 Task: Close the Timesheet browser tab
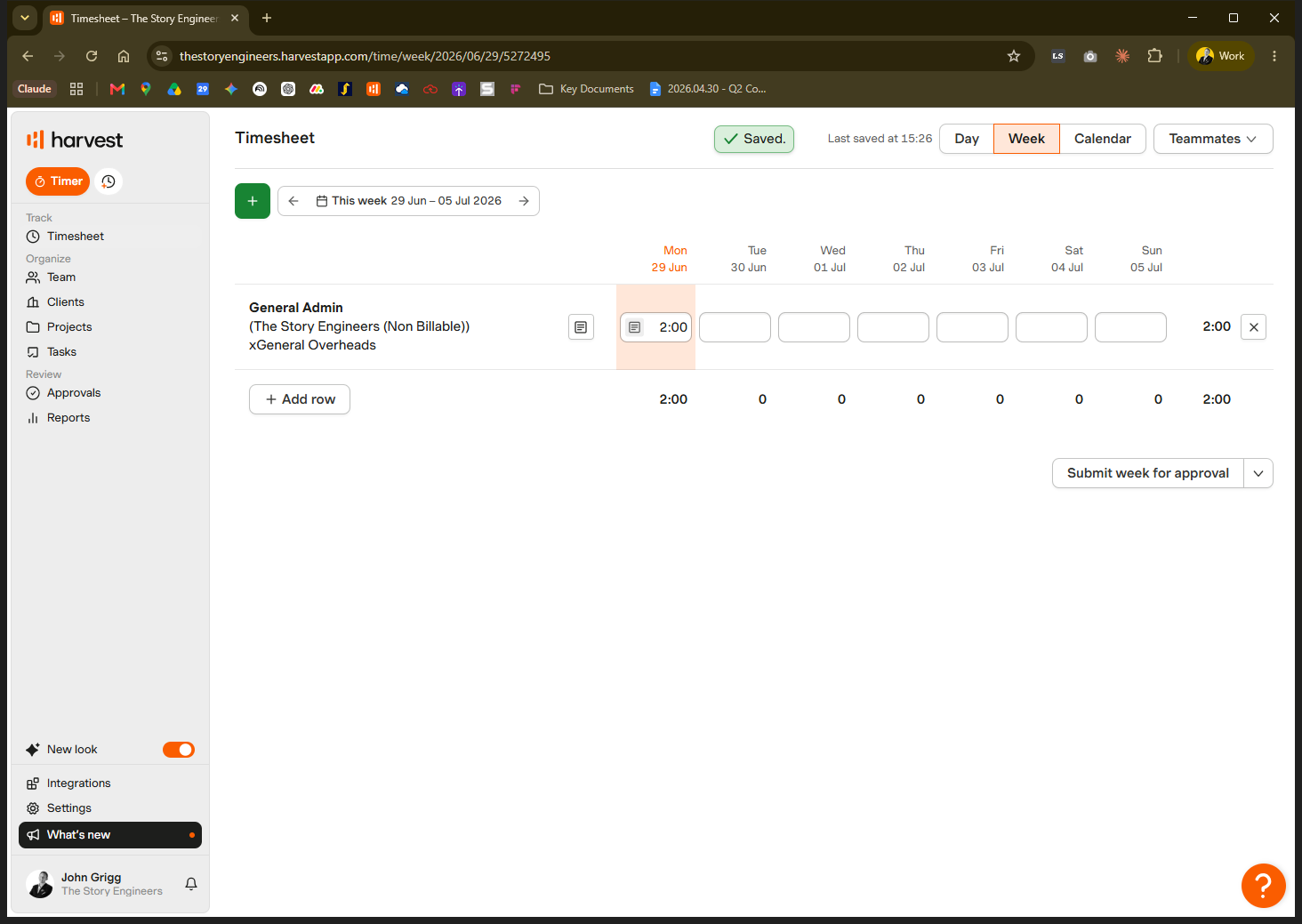pos(235,18)
